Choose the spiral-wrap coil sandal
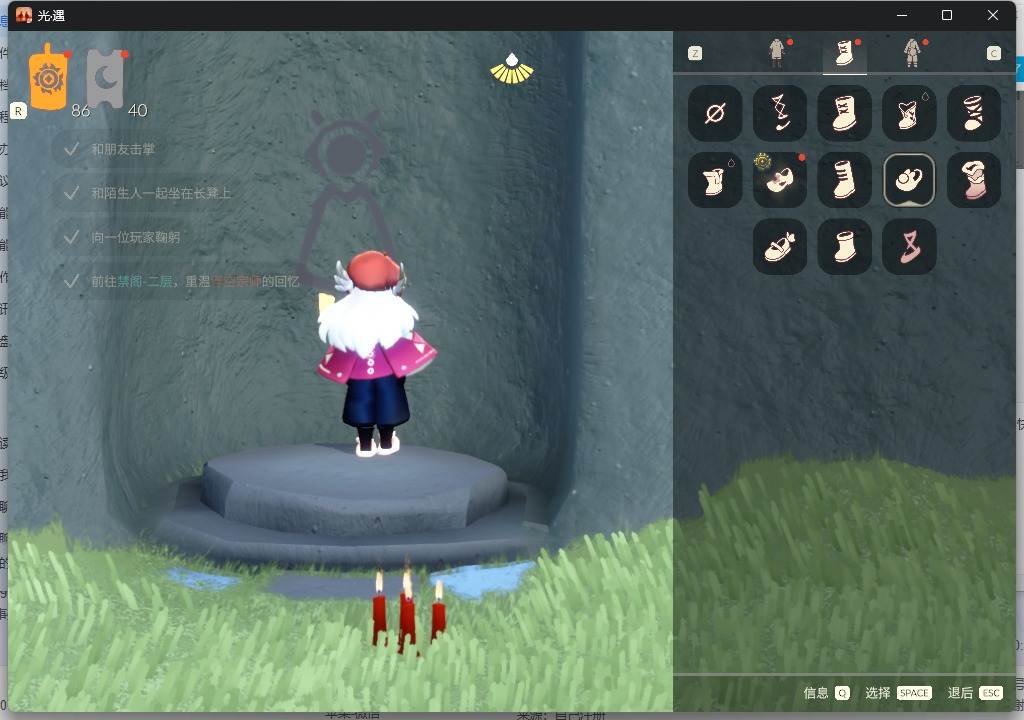Viewport: 1024px width, 720px height. click(974, 113)
